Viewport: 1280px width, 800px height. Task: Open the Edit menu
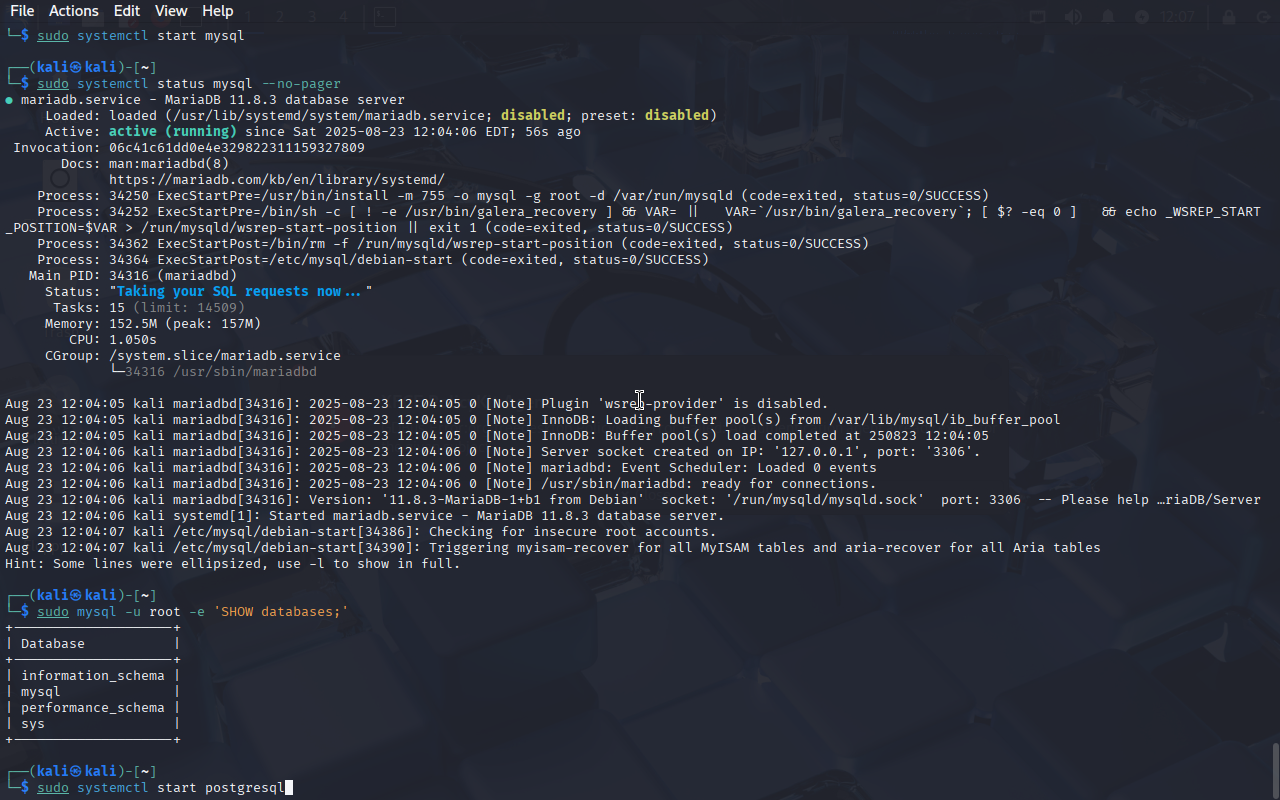127,11
